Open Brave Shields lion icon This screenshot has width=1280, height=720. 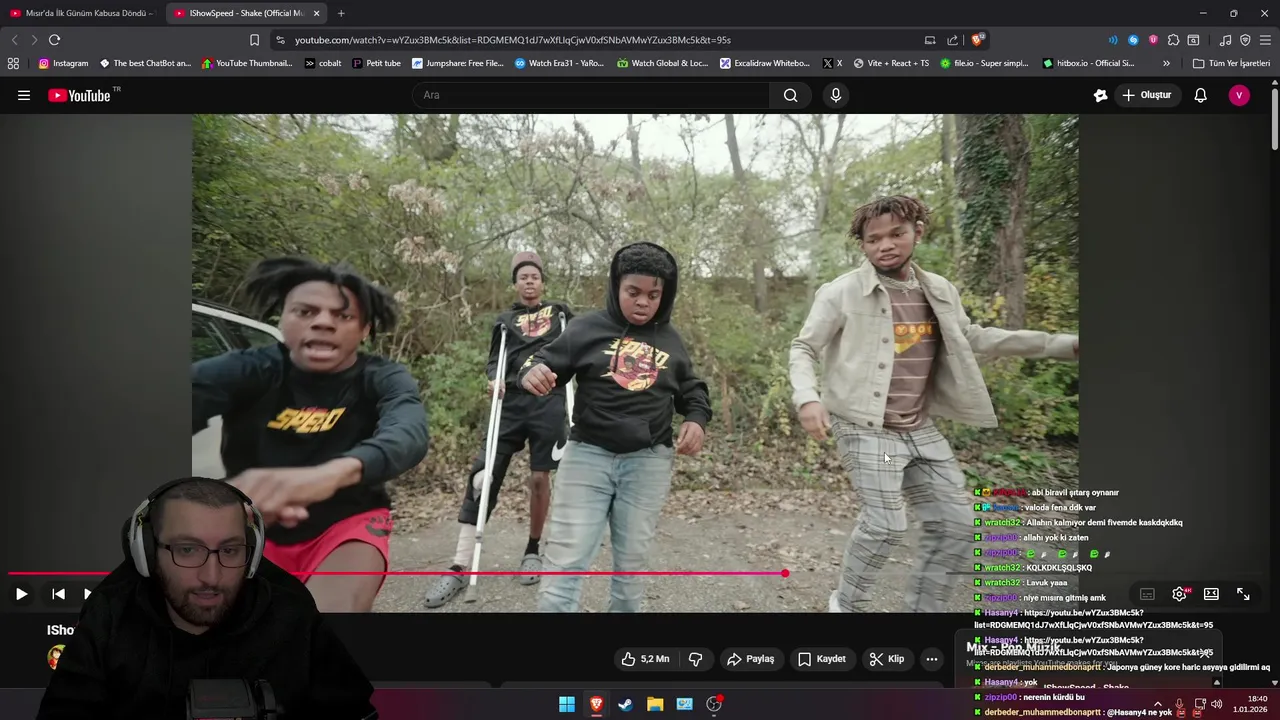click(x=977, y=40)
